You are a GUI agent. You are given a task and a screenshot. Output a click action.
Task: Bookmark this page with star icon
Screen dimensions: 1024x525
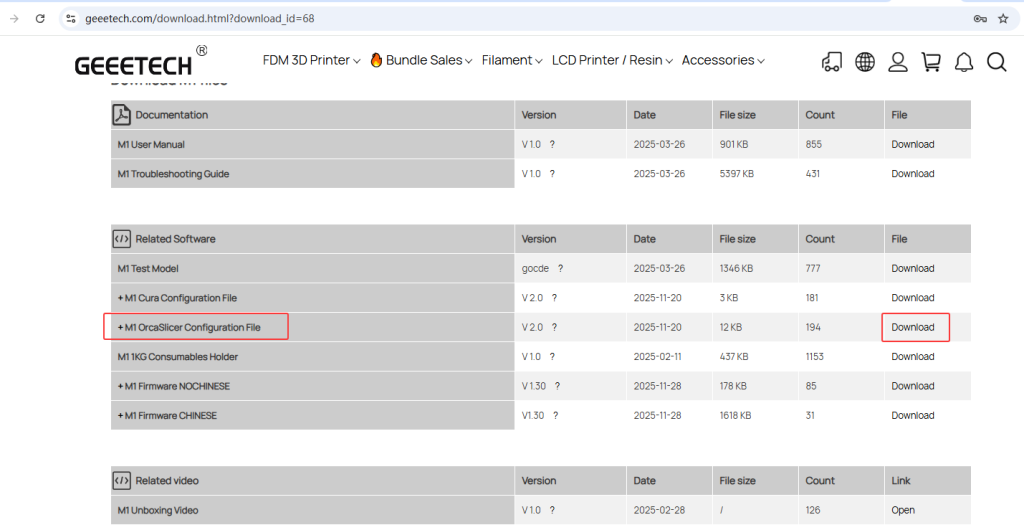pos(1003,18)
